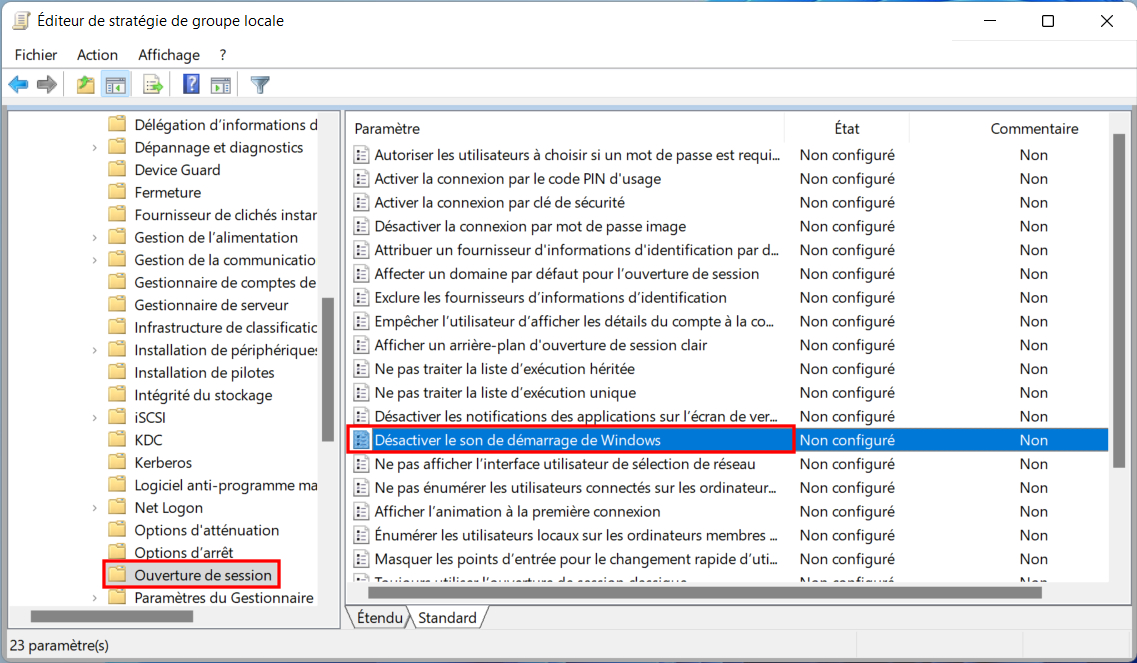Click the Back arrow toolbar icon
The width and height of the screenshot is (1137, 663).
tap(18, 85)
